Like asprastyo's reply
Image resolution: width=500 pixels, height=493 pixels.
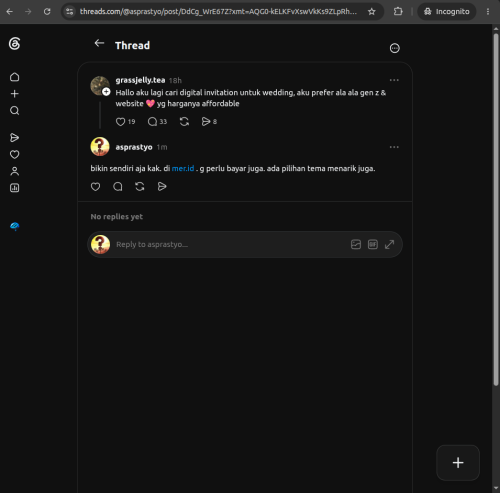tap(96, 187)
